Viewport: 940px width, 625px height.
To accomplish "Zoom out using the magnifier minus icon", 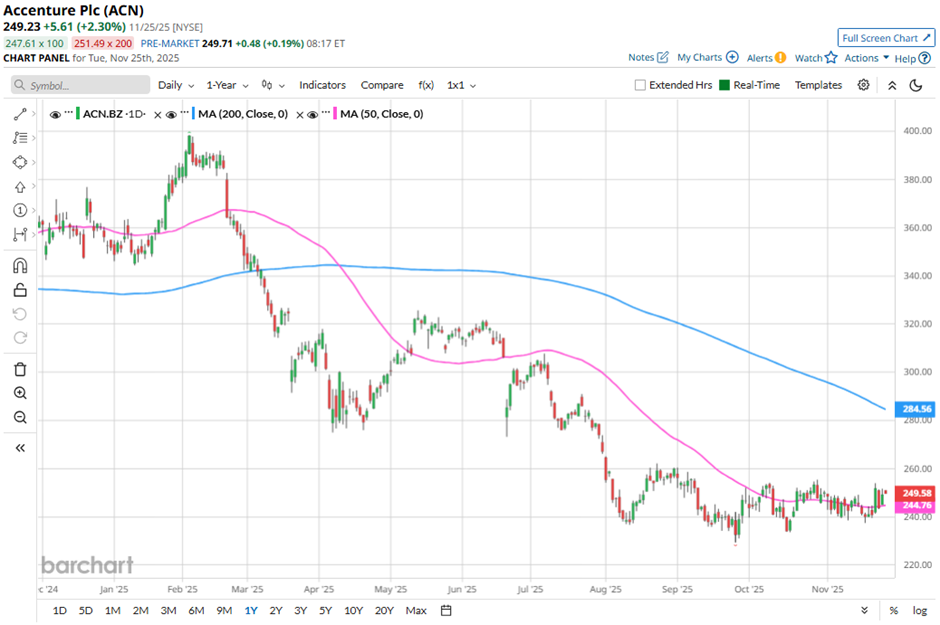I will pyautogui.click(x=19, y=418).
